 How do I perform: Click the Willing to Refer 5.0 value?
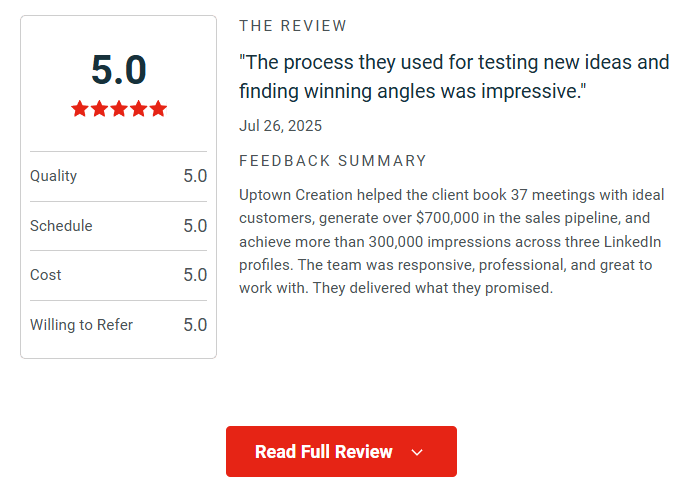click(195, 325)
